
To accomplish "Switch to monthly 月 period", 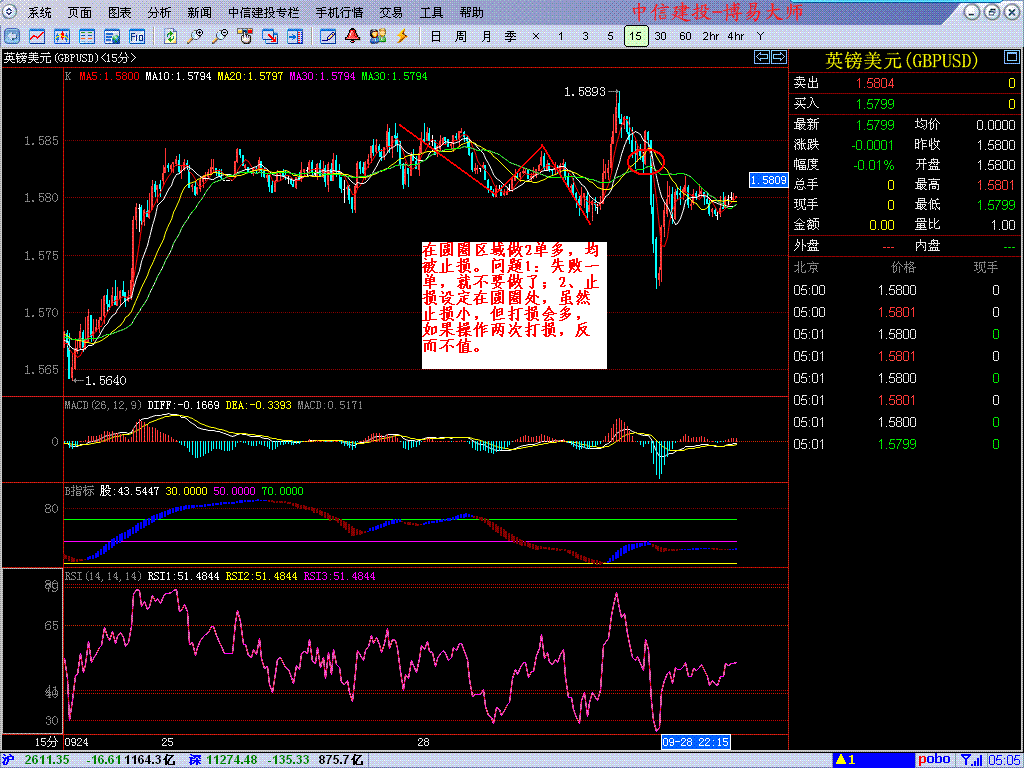I will 487,37.
